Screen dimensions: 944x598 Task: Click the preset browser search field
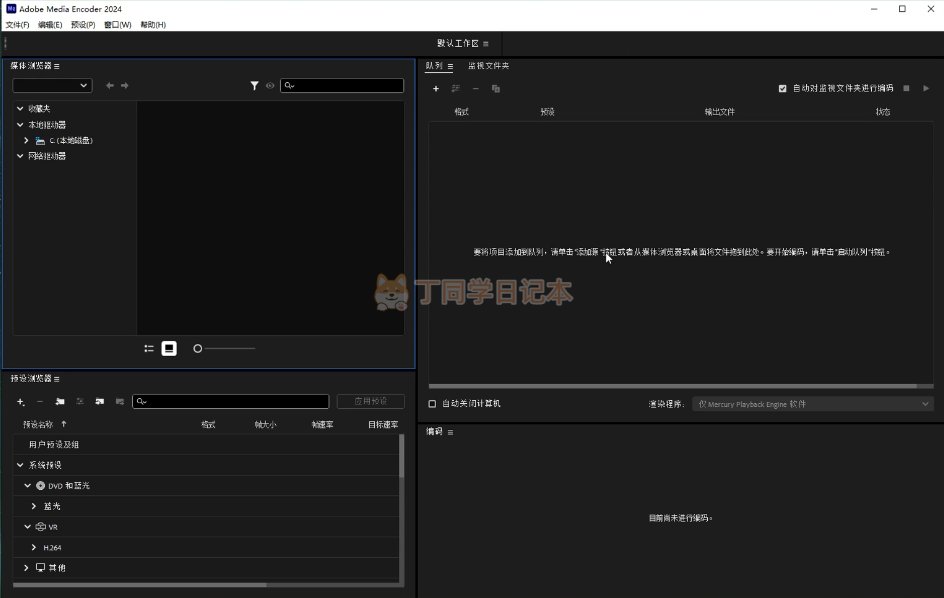click(x=229, y=401)
